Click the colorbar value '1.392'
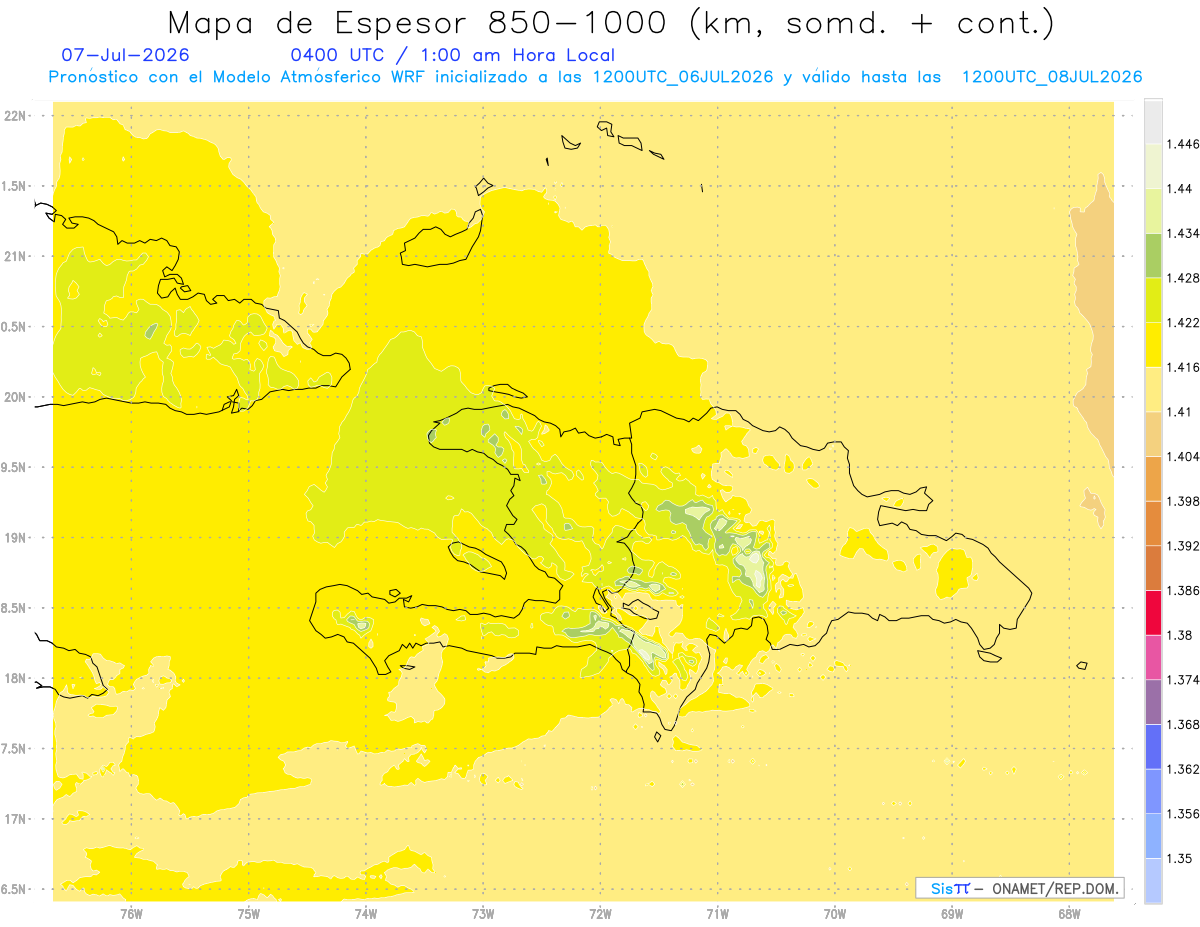1200x927 pixels. click(x=1183, y=546)
